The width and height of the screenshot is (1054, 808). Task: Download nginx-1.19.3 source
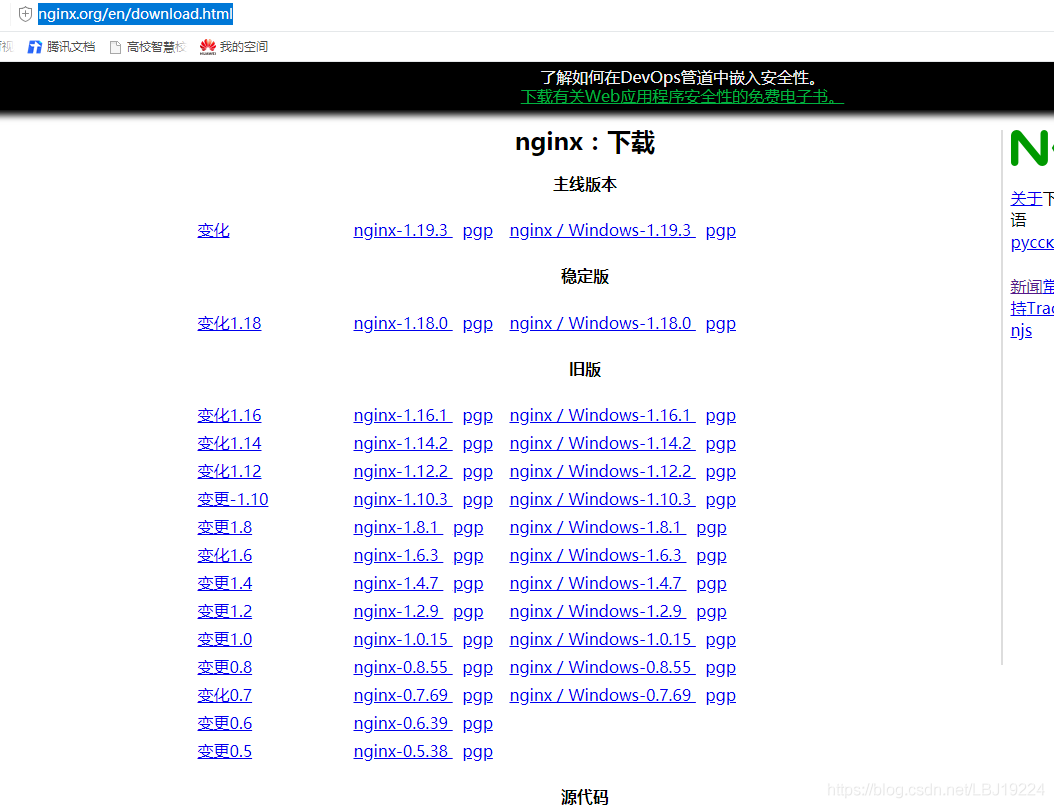point(403,231)
